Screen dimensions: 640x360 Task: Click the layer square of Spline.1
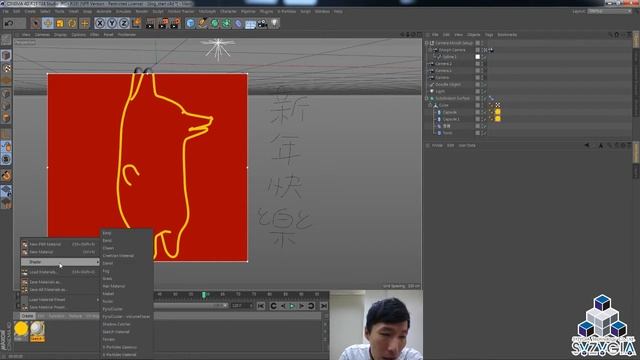tap(478, 57)
